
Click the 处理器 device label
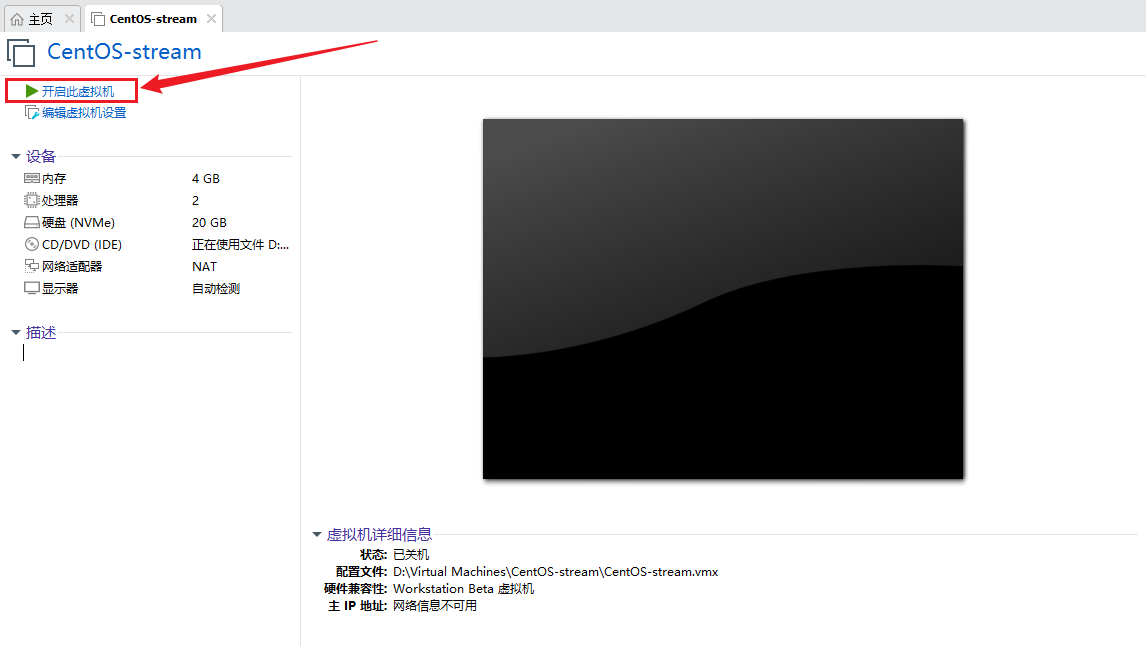(60, 200)
